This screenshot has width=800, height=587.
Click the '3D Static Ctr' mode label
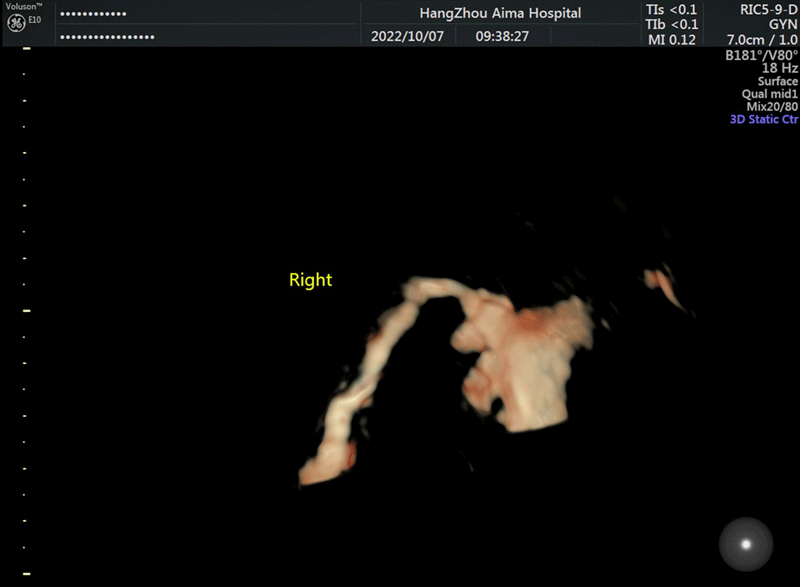coord(764,120)
